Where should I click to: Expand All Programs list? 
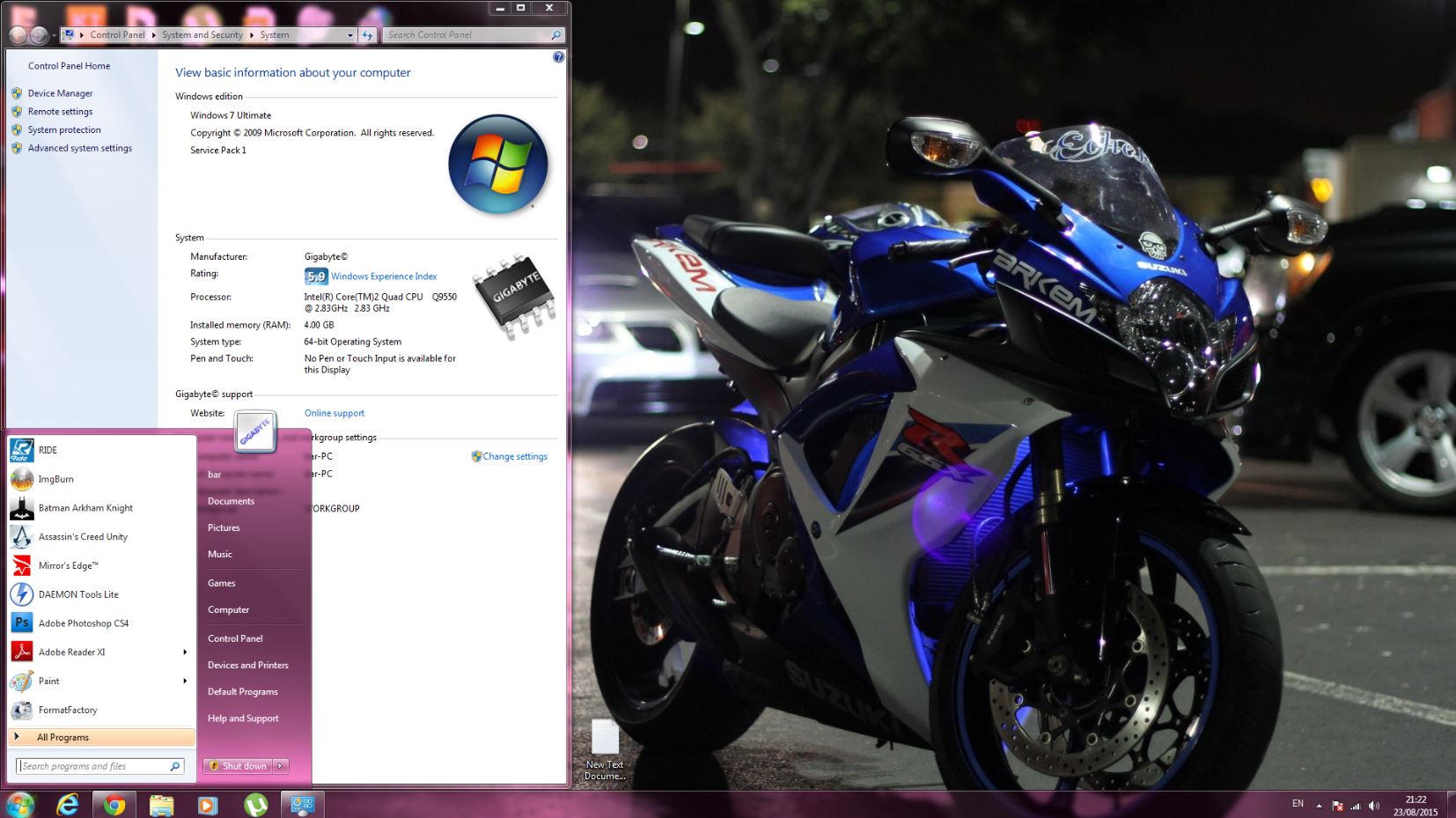[62, 737]
